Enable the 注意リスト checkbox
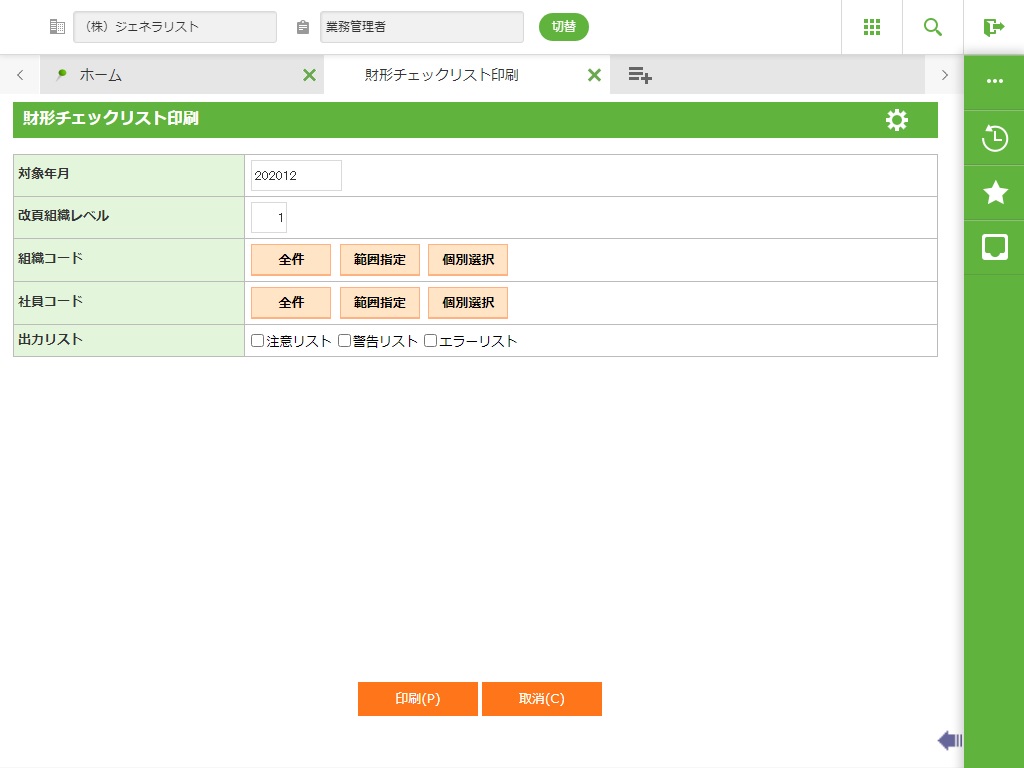Screen dimensions: 1024x768 258,341
